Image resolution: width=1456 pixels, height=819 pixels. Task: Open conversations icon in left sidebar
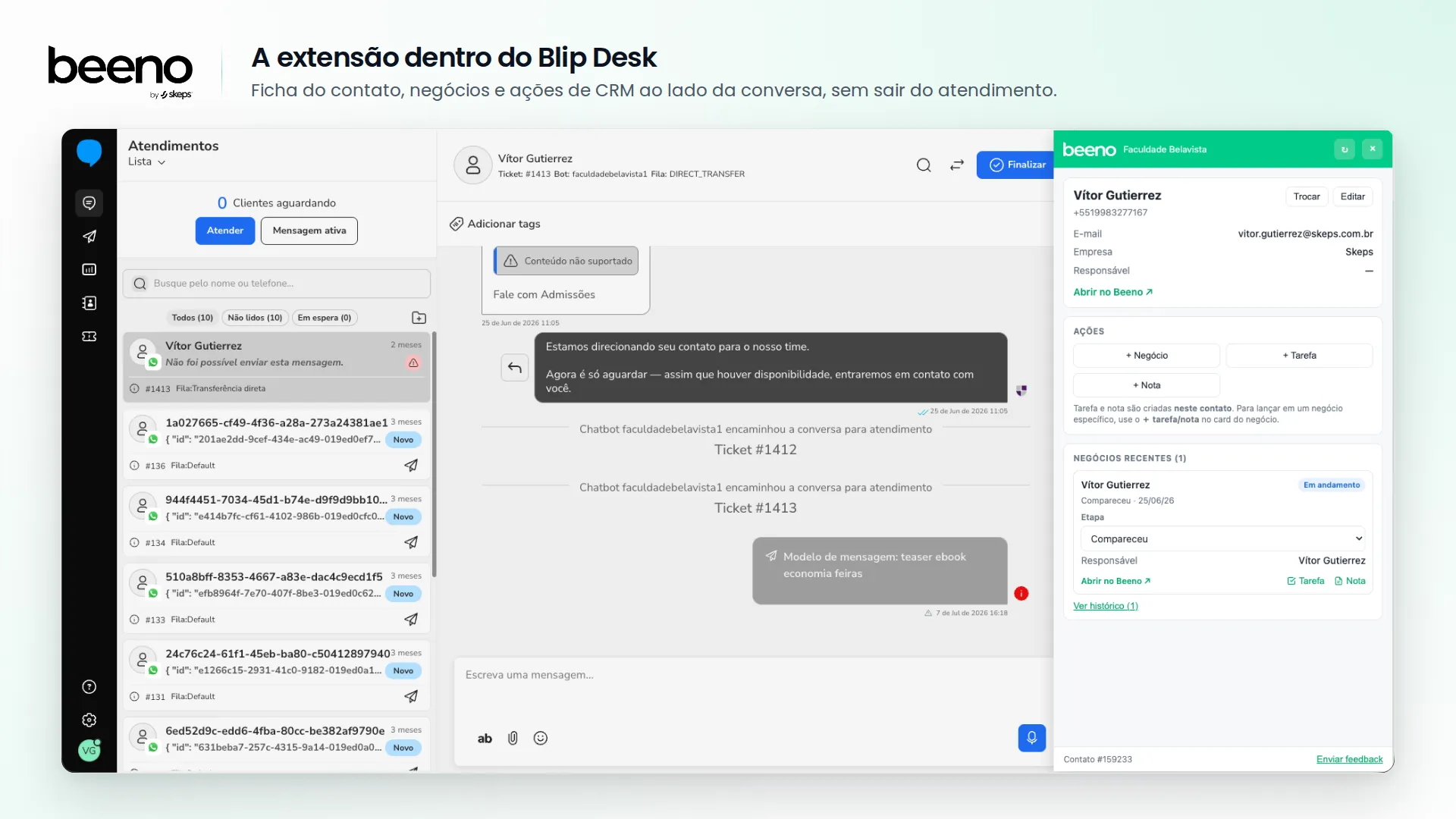[89, 202]
